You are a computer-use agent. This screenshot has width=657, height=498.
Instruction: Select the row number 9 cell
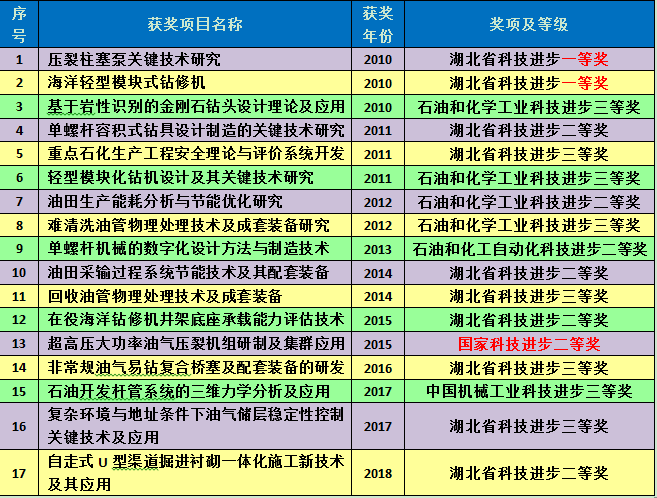[19, 249]
